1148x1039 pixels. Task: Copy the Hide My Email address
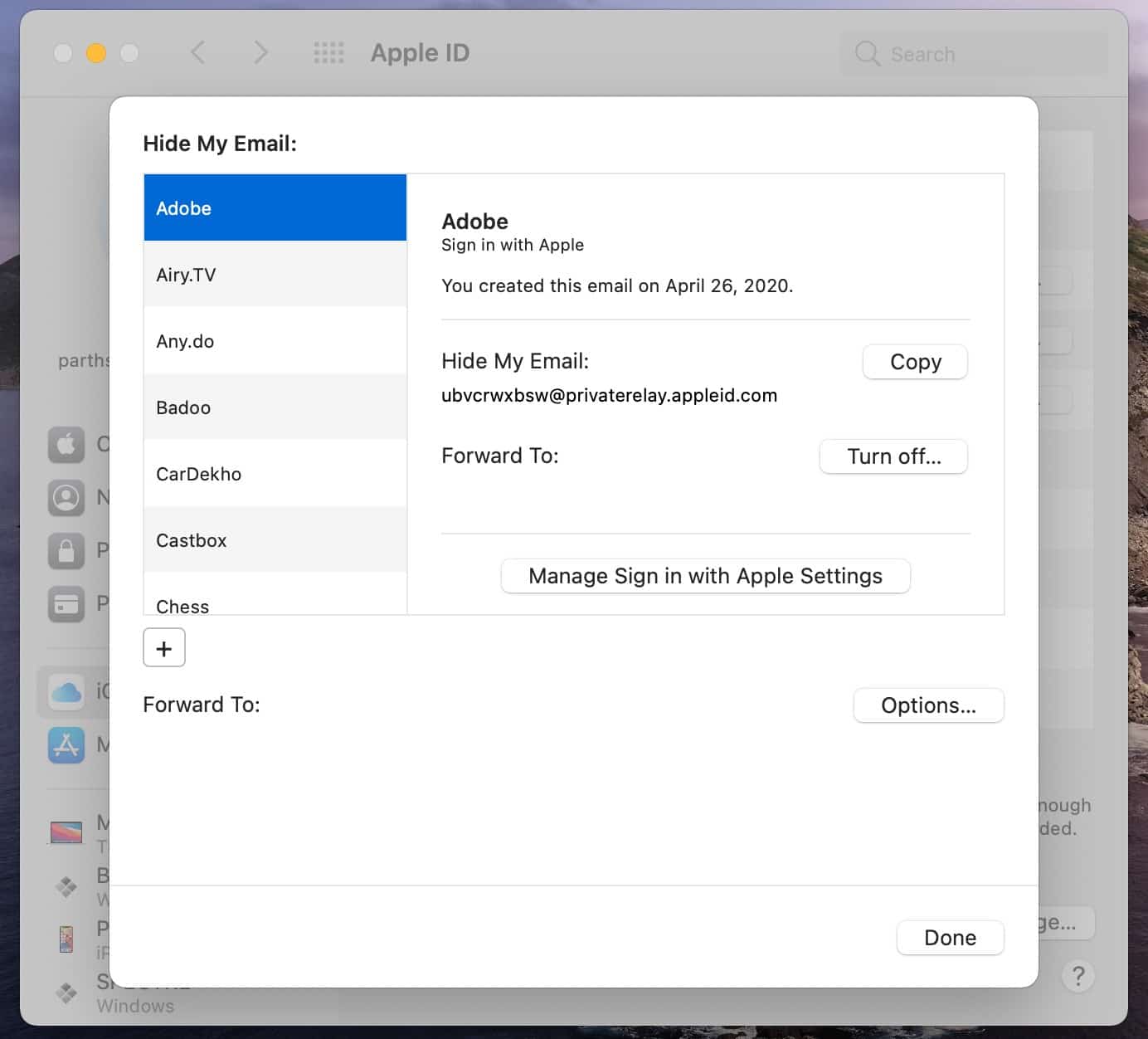[915, 362]
